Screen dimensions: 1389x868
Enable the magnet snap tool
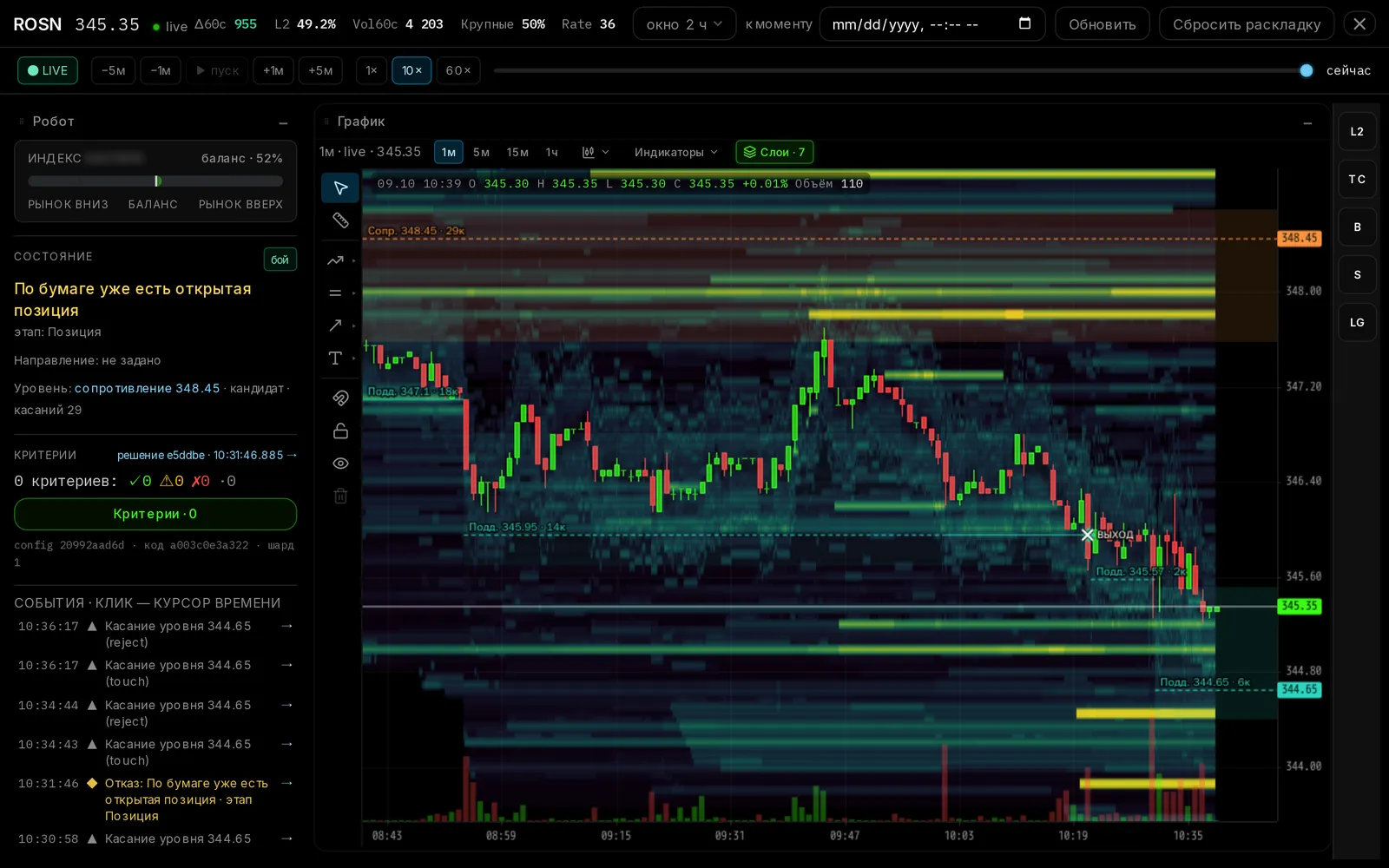[340, 398]
